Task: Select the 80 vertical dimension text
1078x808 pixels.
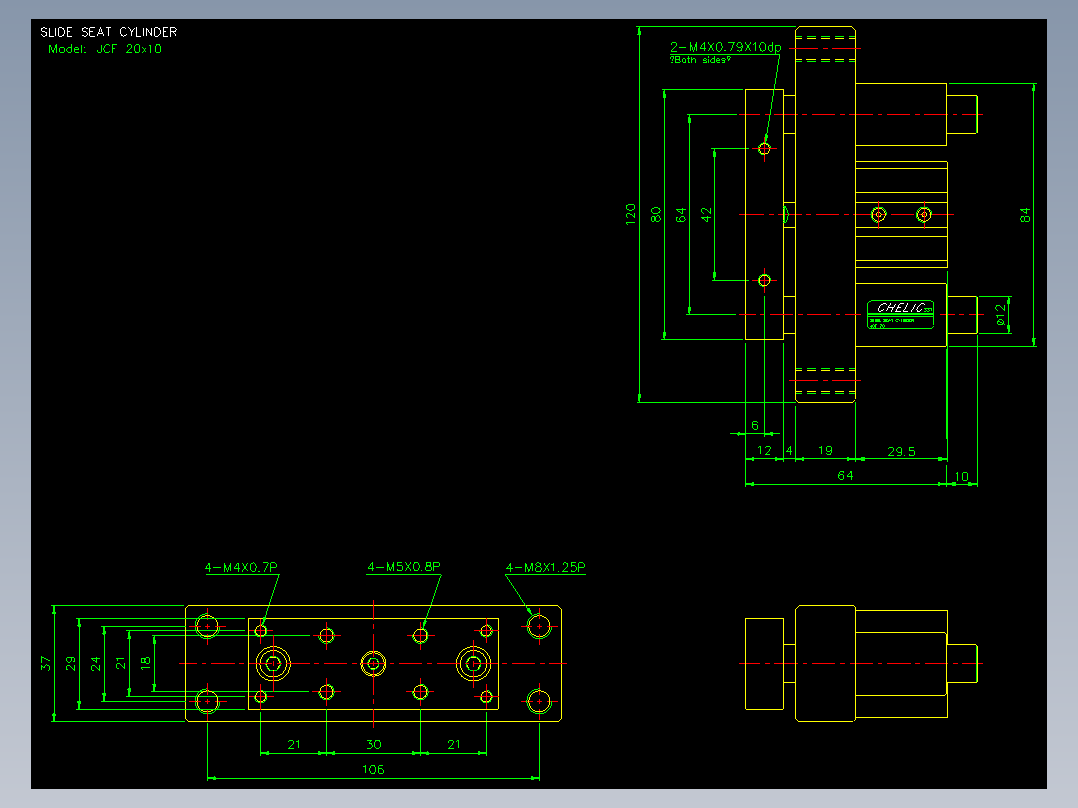Action: tap(656, 215)
